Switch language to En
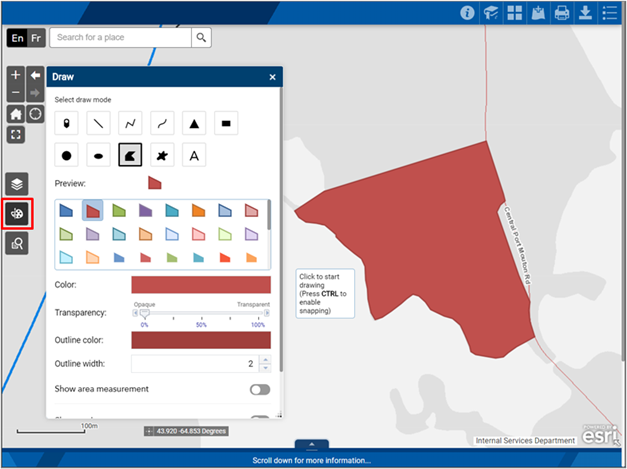This screenshot has height=469, width=627. (x=17, y=38)
